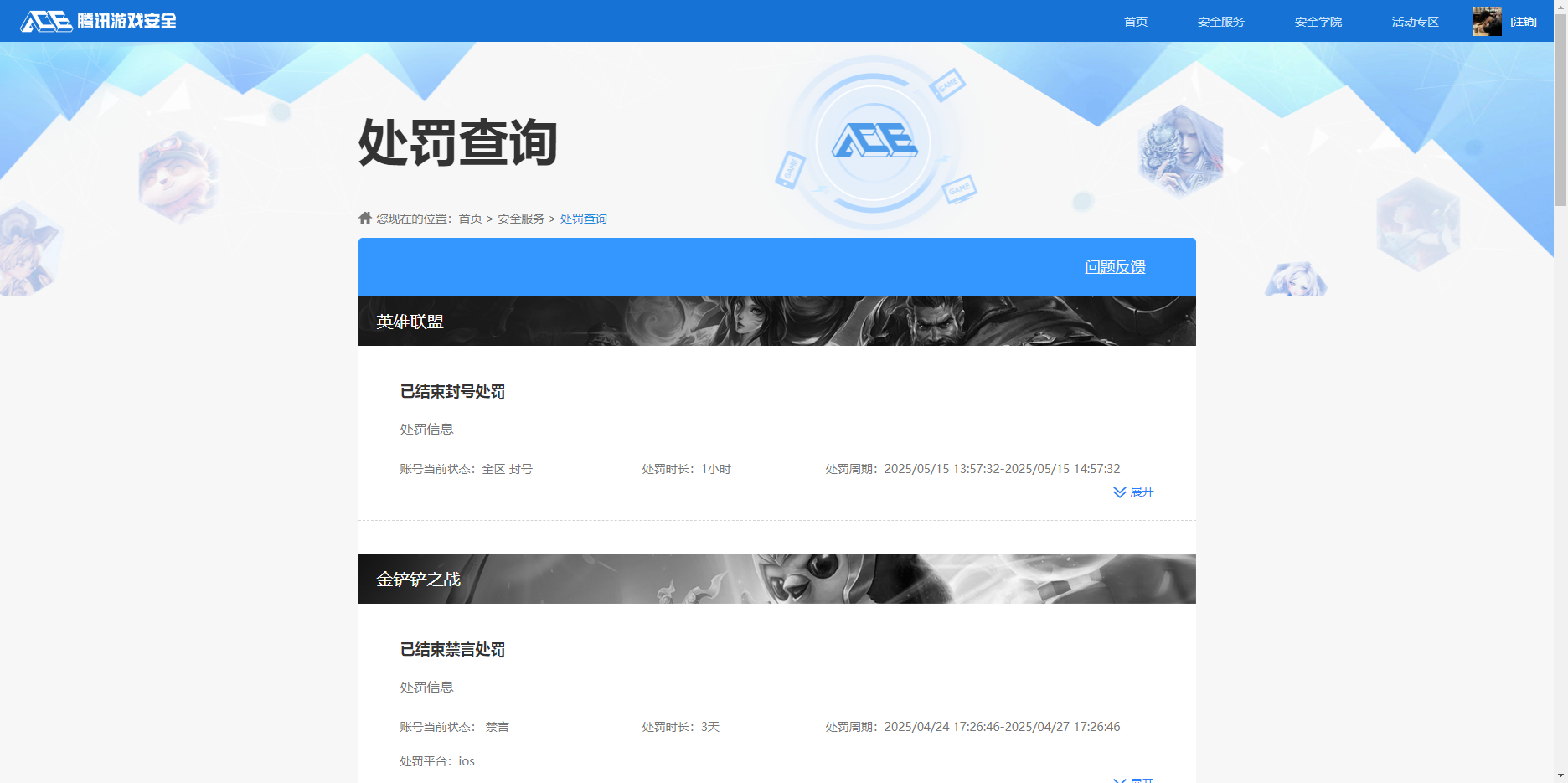Viewport: 1568px width, 783px height.
Task: Click the 英雄联盟 game banner
Action: (x=777, y=321)
